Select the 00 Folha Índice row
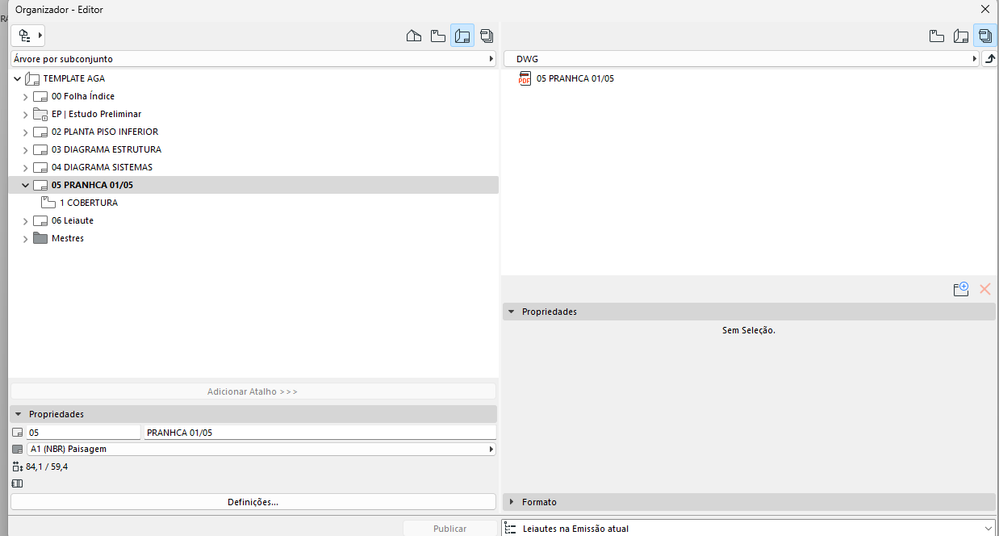The height and width of the screenshot is (536, 999). point(253,96)
